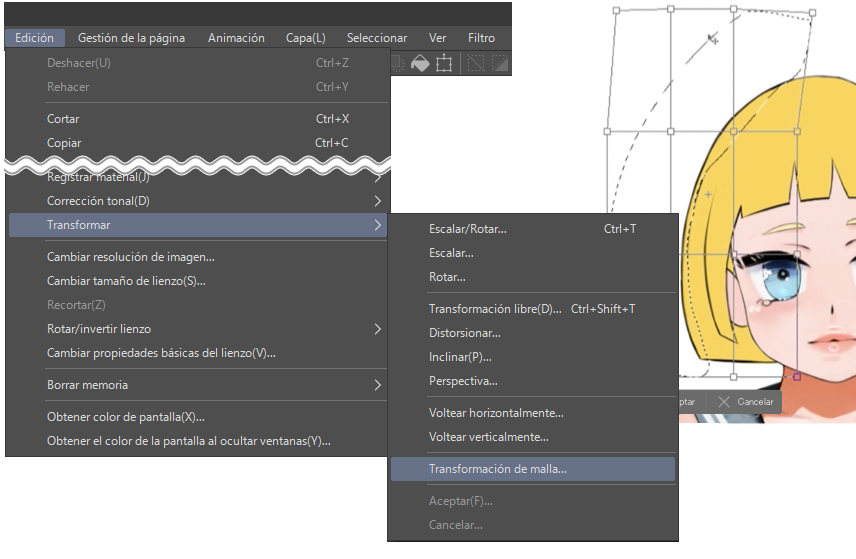Choose Cambiar resolución de imagen
This screenshot has width=856, height=559.
[130, 257]
